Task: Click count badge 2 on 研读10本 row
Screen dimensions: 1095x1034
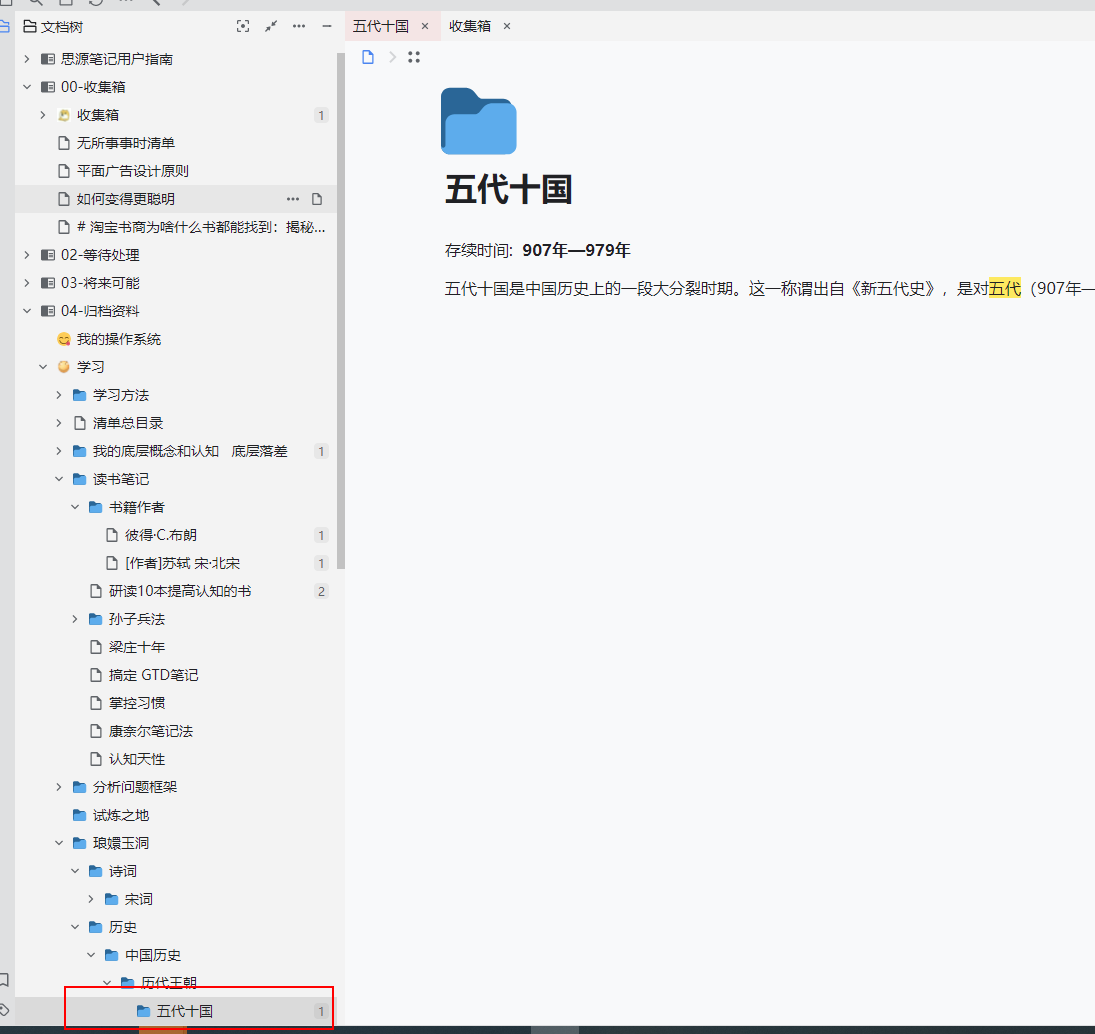Action: (x=321, y=591)
